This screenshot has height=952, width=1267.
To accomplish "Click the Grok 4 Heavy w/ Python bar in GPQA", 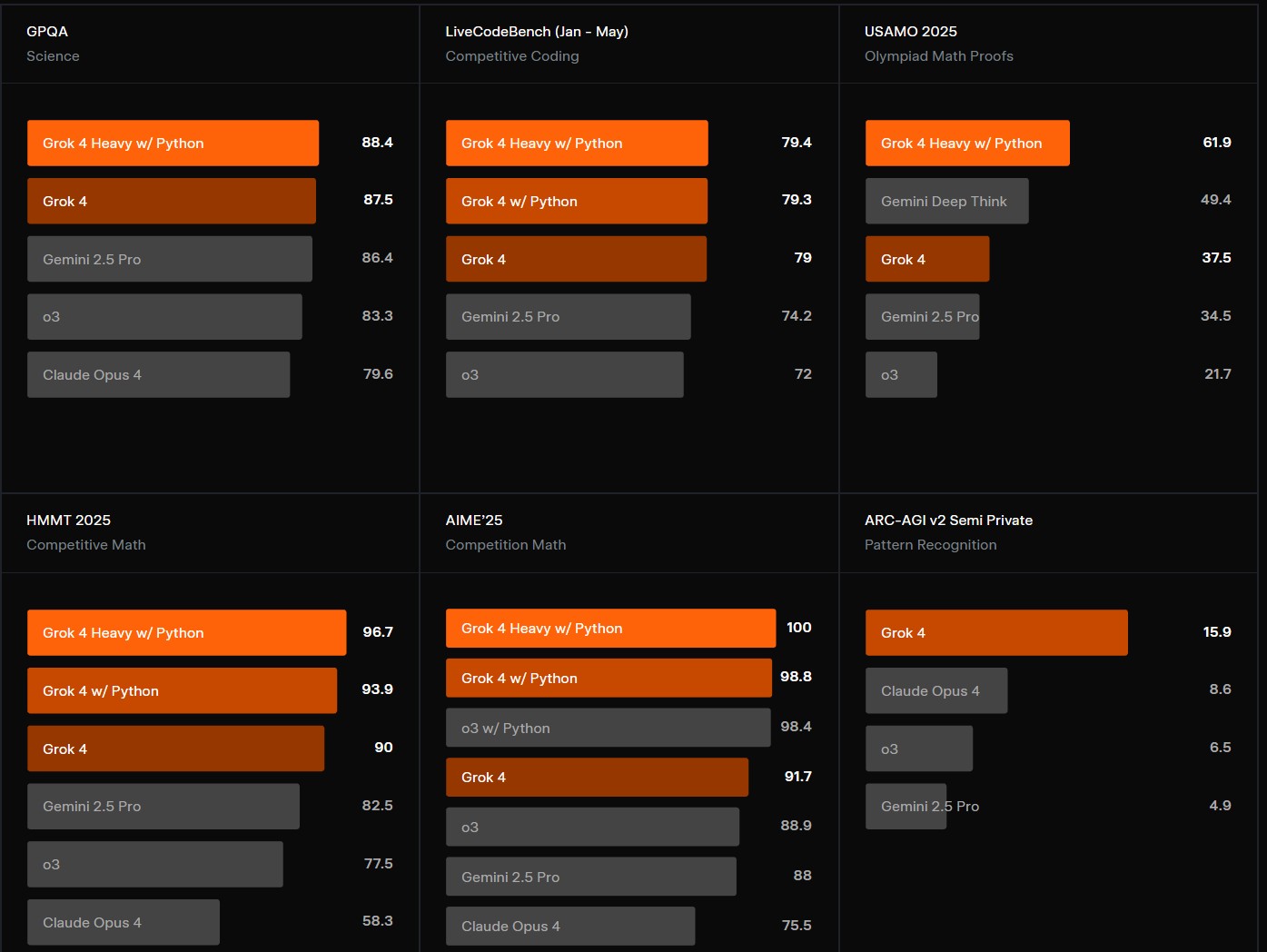I will click(173, 143).
